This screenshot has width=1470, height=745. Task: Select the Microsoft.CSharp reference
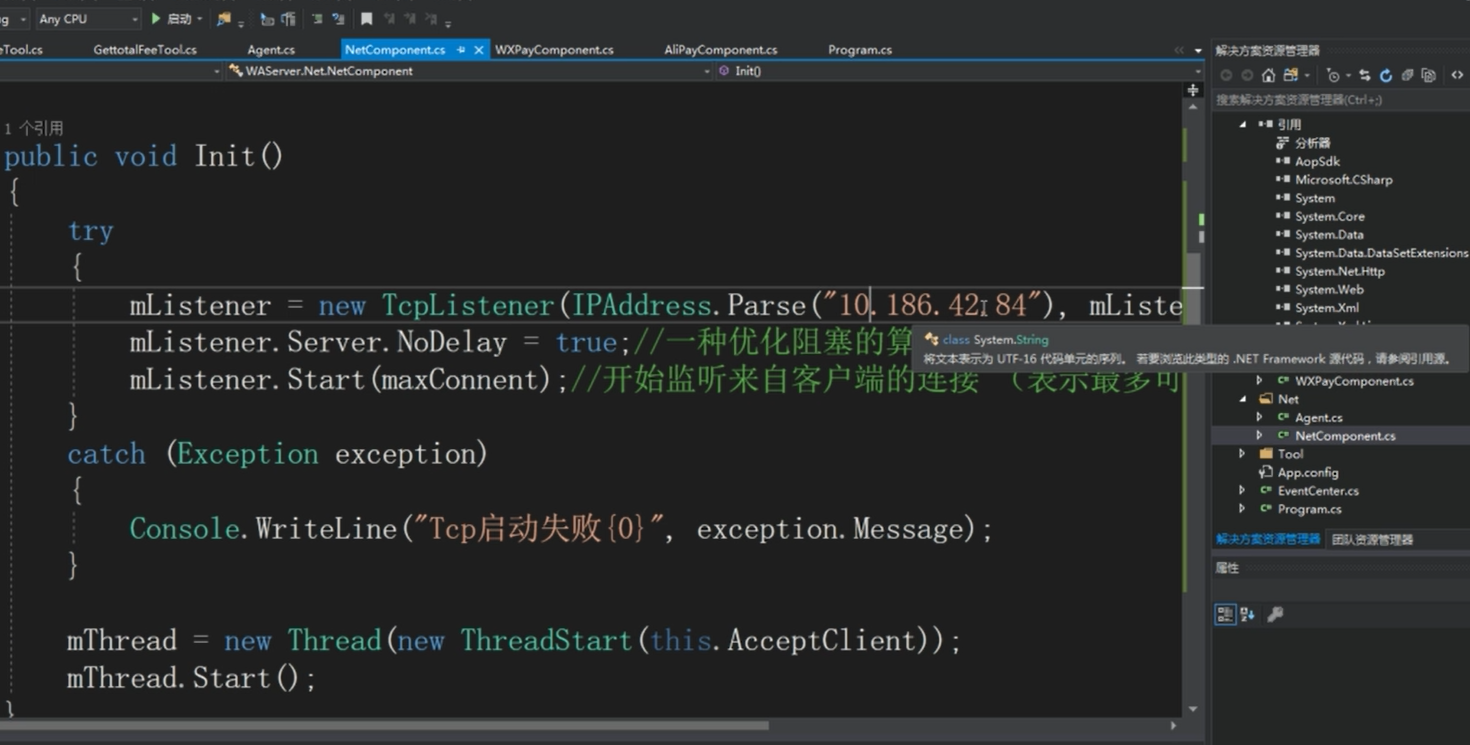(1343, 180)
